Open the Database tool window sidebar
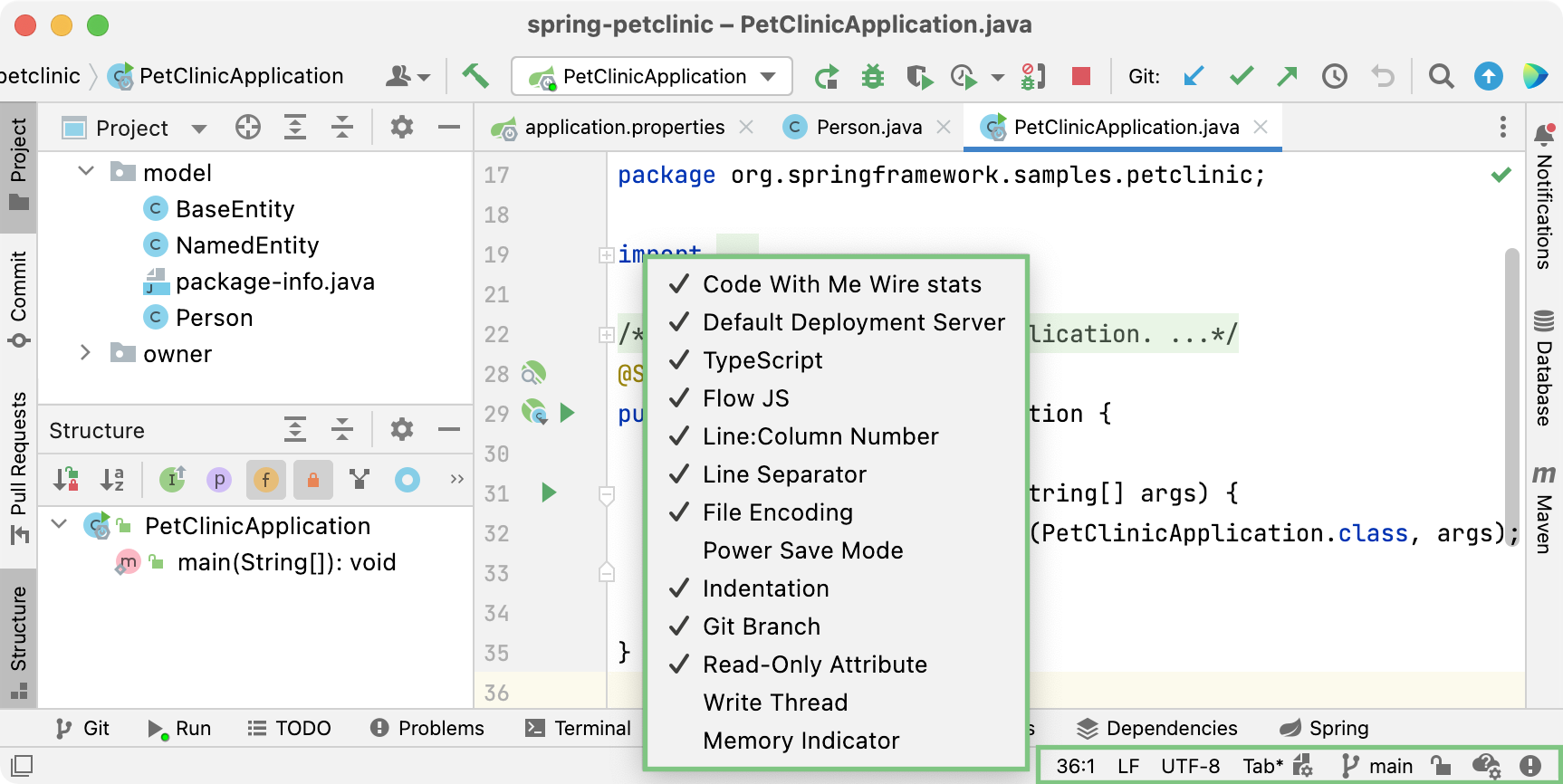1563x784 pixels. [1544, 368]
